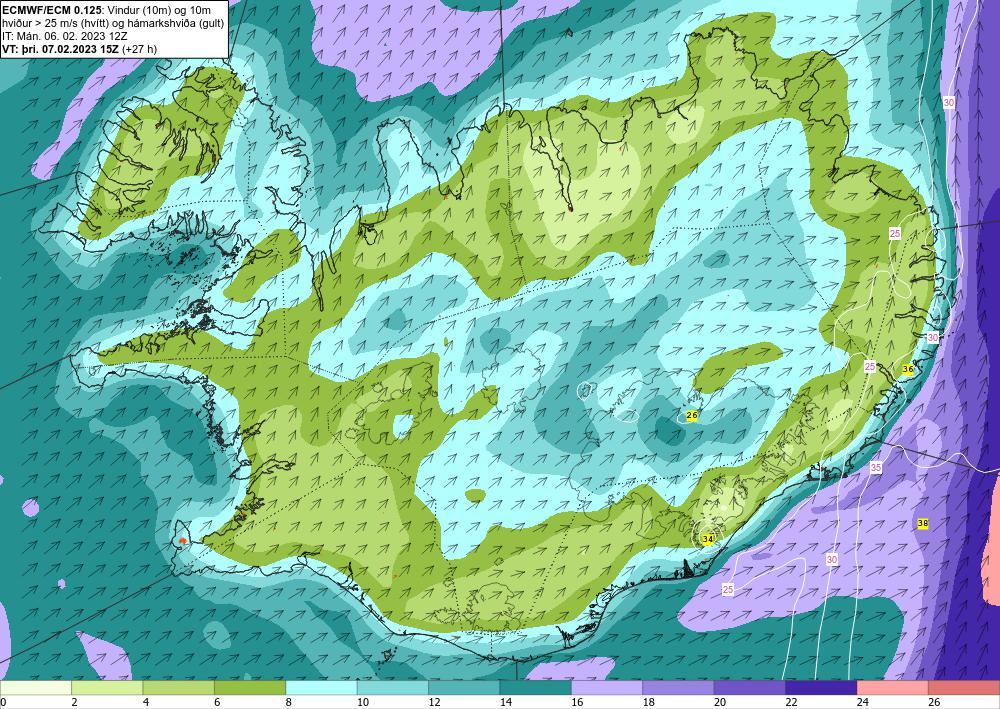Click the legend value 6
The width and height of the screenshot is (1000, 709).
[217, 702]
